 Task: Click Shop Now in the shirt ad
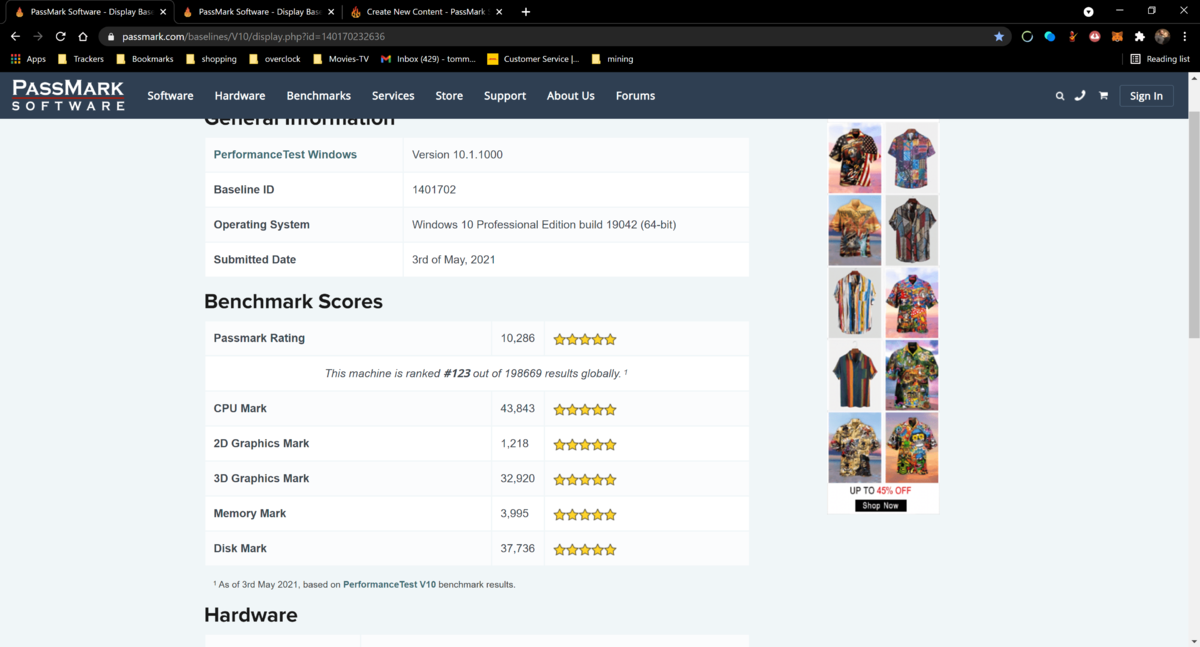tap(881, 506)
